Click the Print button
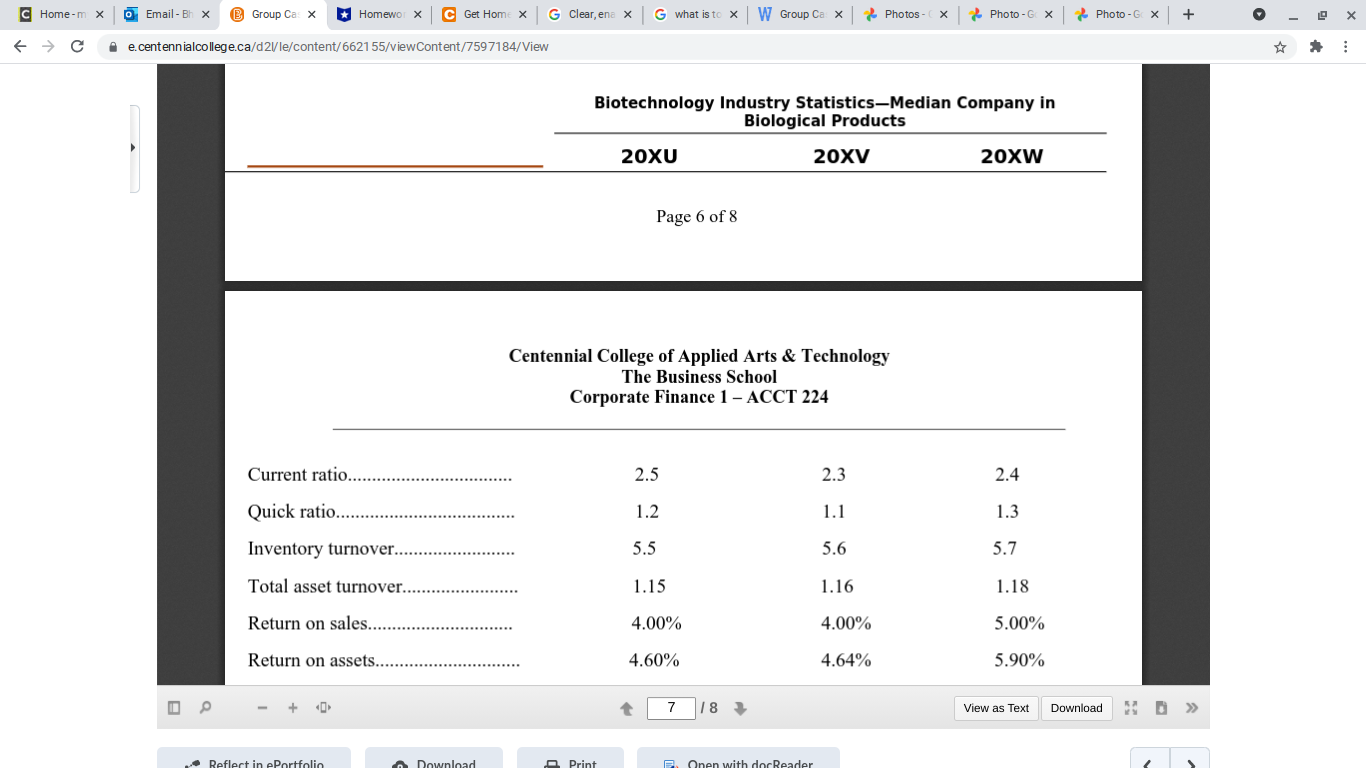 pyautogui.click(x=570, y=758)
